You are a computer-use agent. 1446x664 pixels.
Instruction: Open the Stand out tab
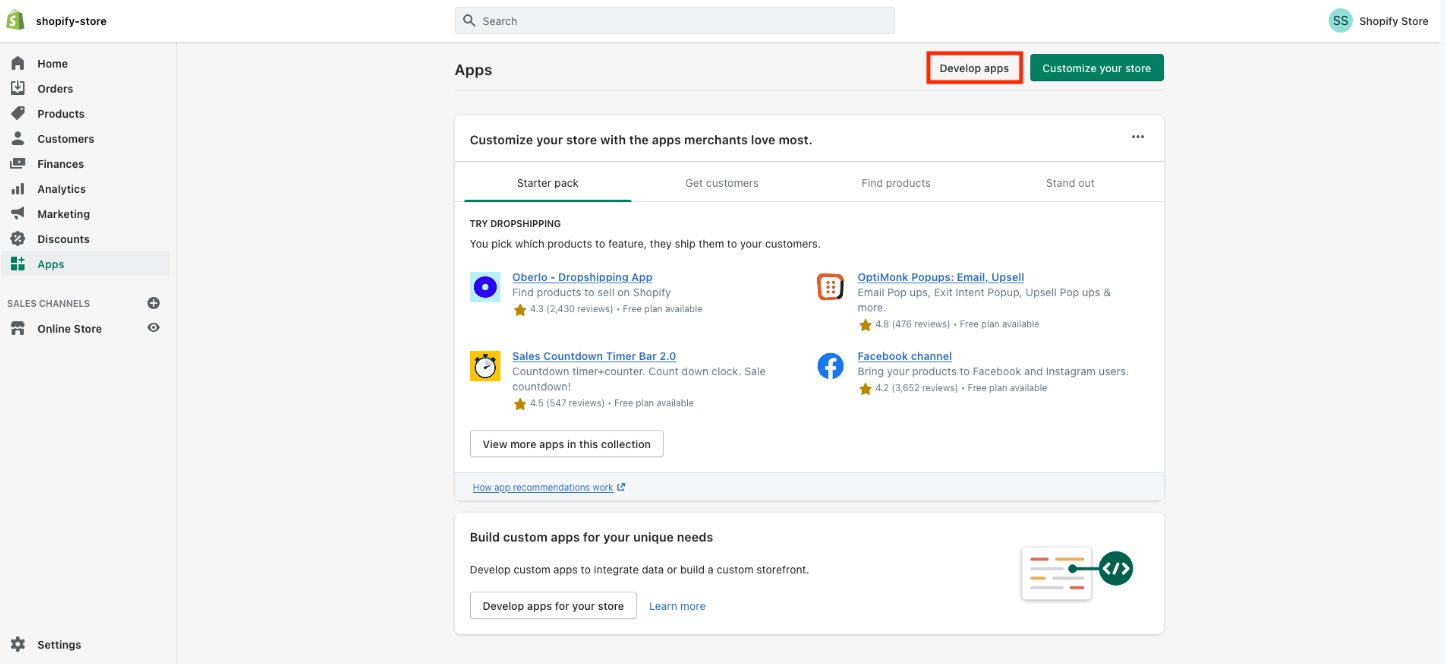(x=1070, y=183)
